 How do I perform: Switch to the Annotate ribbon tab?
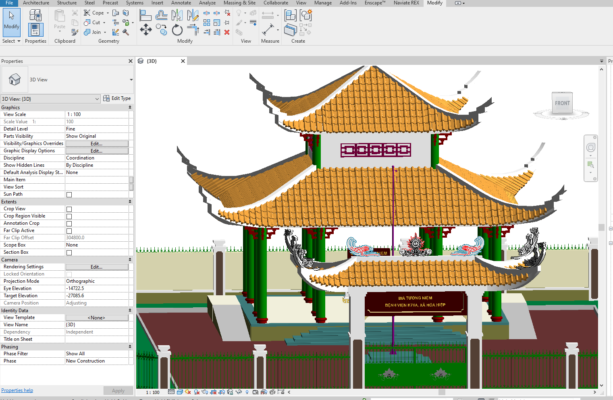181,4
